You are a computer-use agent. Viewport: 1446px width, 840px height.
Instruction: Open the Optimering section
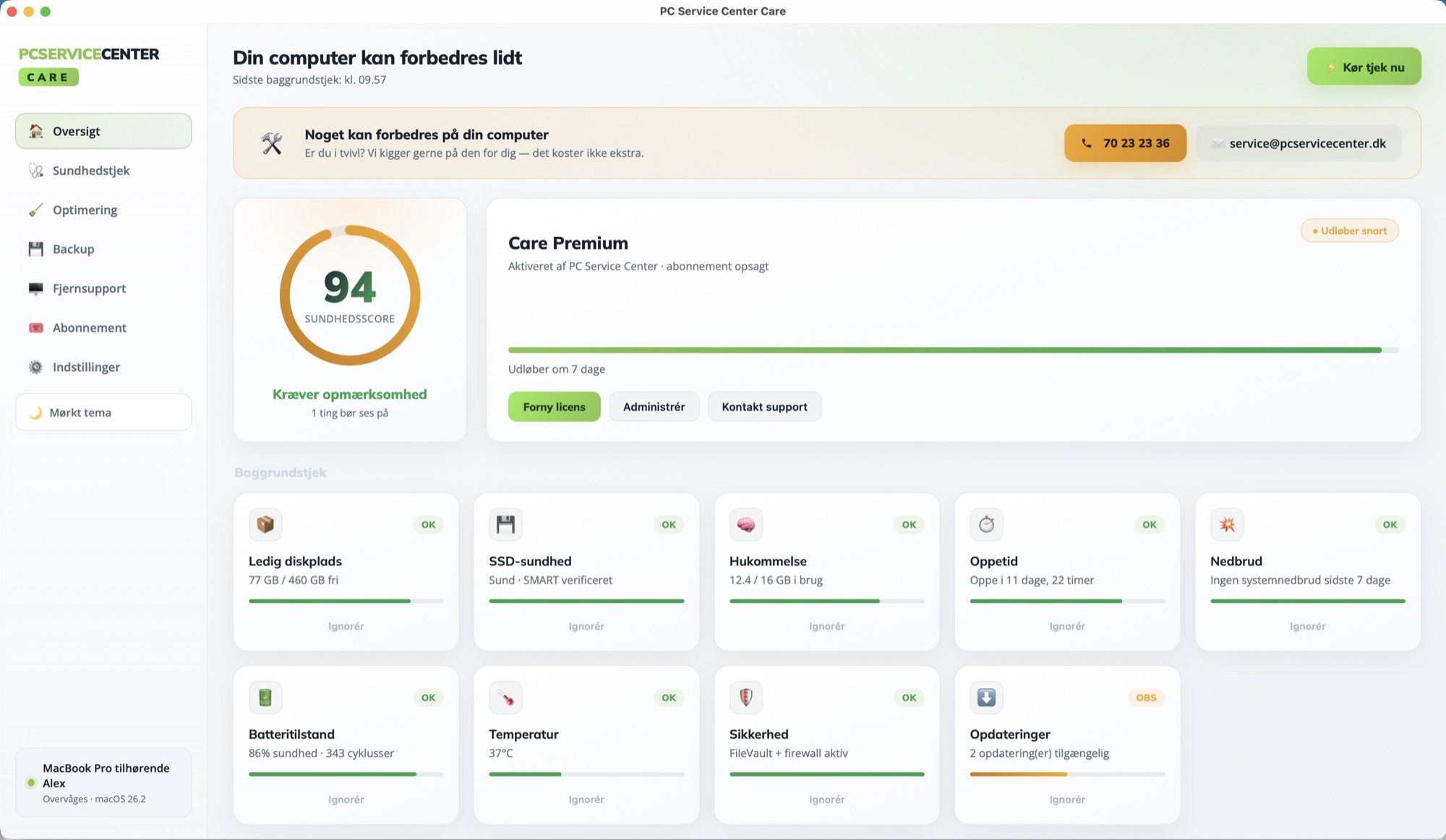(x=103, y=210)
